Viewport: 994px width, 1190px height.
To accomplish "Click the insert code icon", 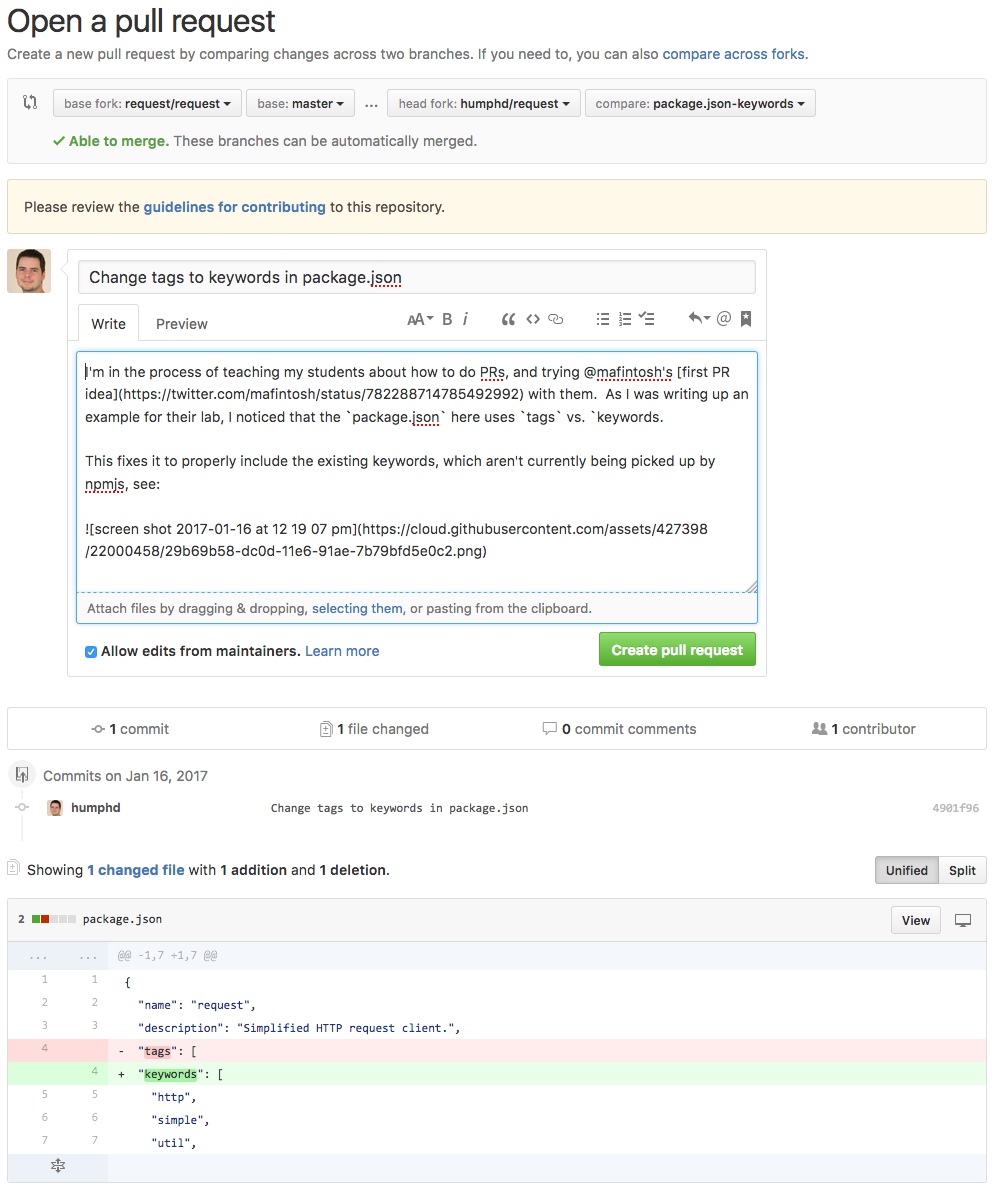I will tap(532, 318).
